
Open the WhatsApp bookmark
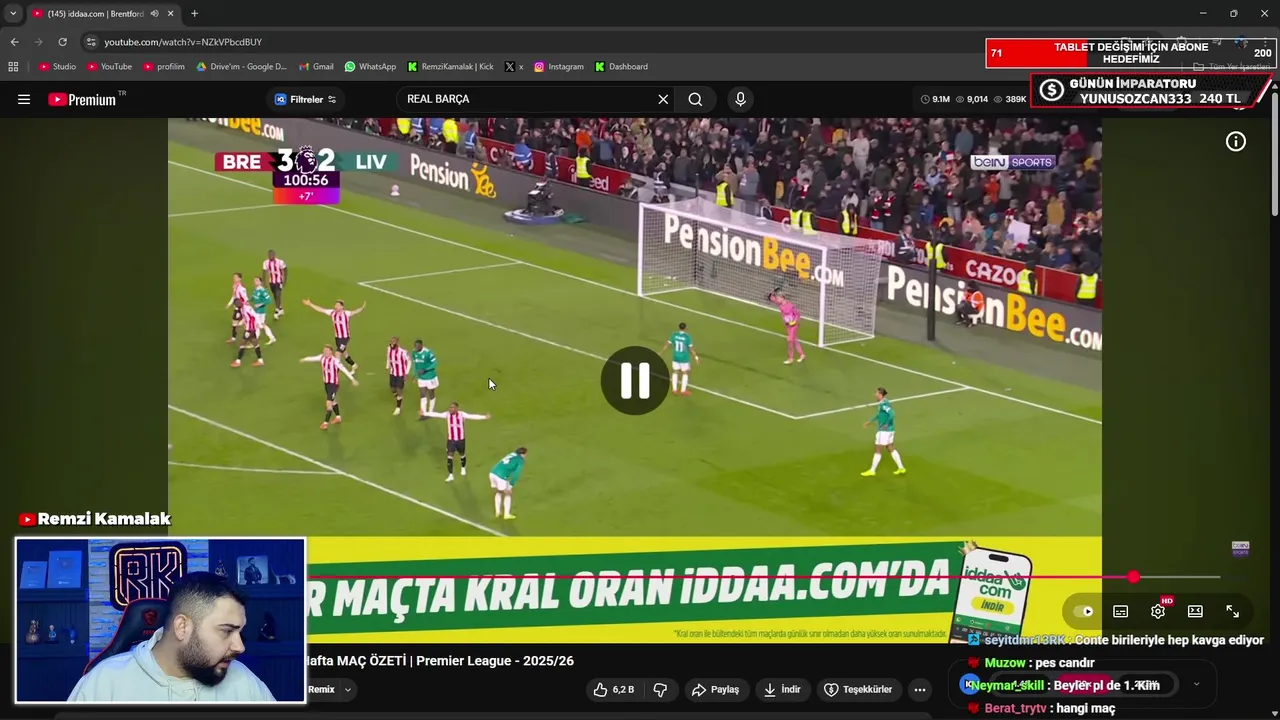click(370, 67)
